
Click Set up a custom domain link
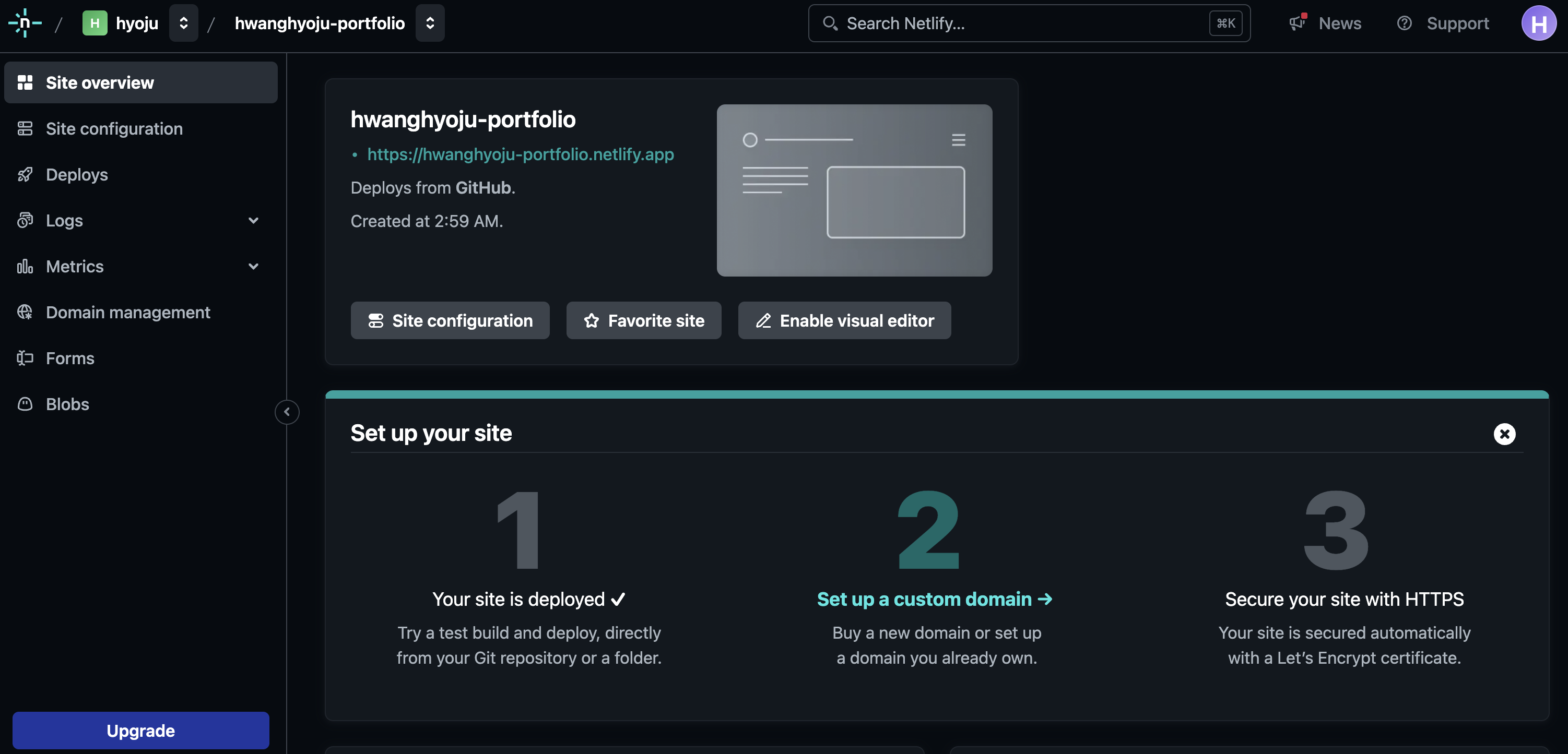(934, 599)
